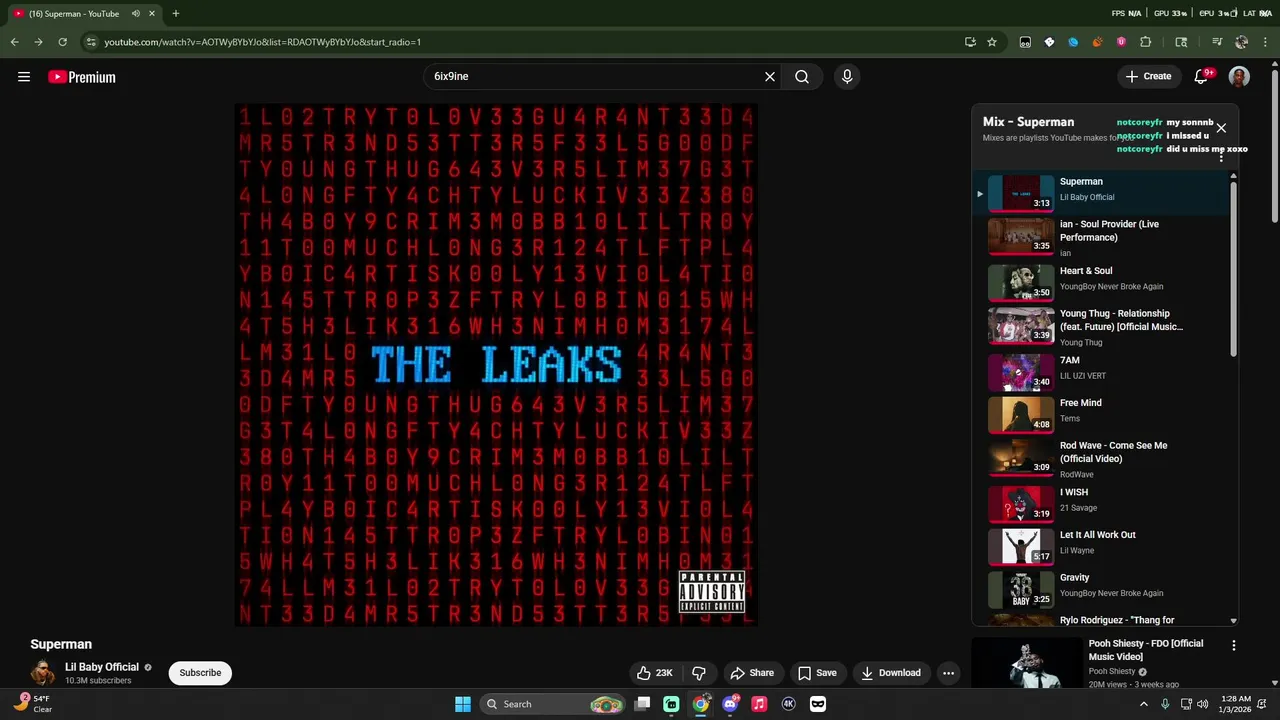This screenshot has width=1280, height=720.
Task: Open Lil Baby Official channel name
Action: tap(102, 667)
